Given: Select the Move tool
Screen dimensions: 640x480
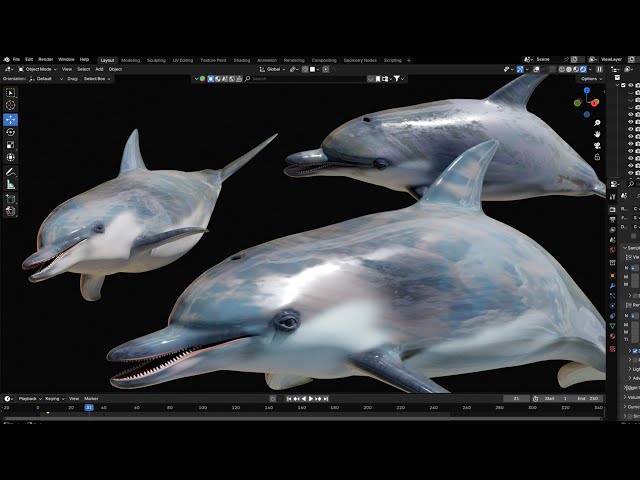Looking at the screenshot, I should click(x=10, y=120).
